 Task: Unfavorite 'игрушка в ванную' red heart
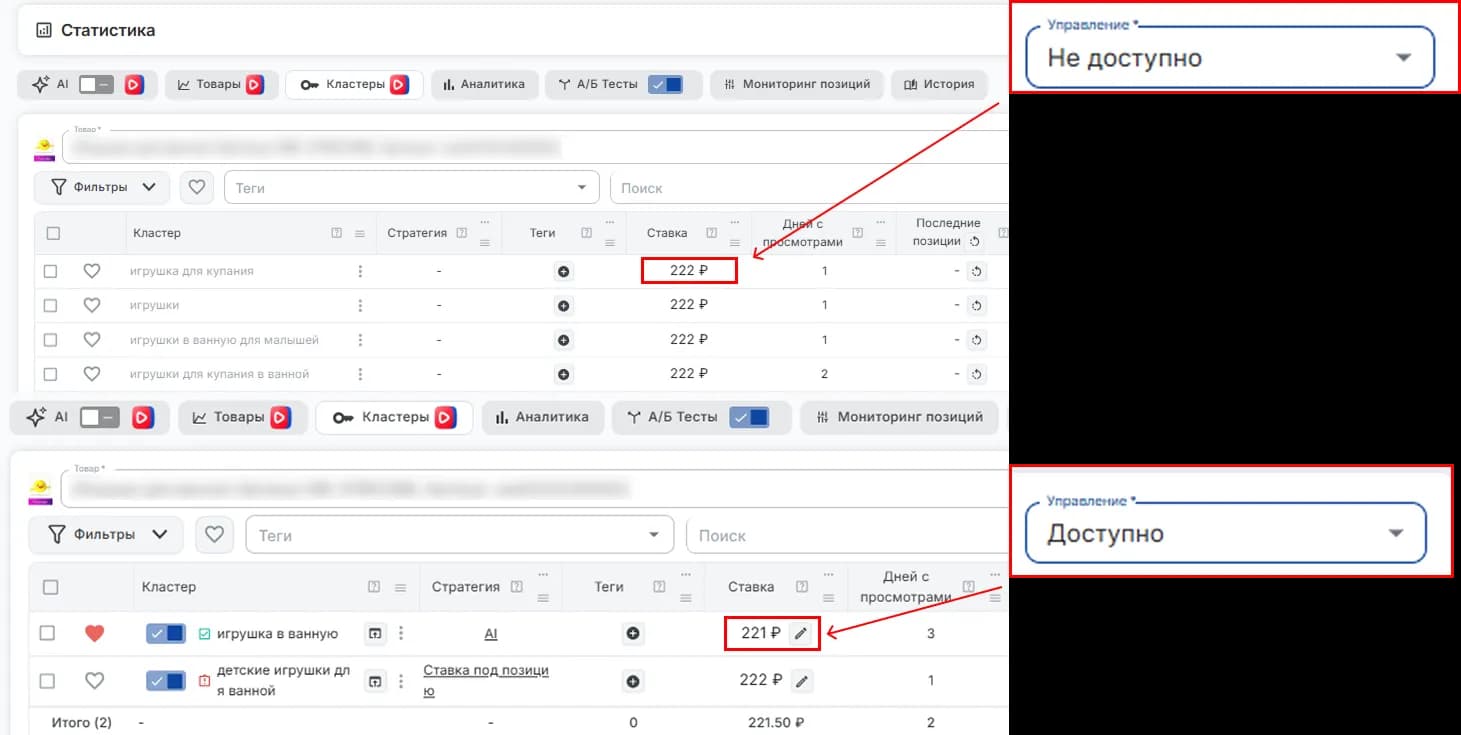point(94,633)
